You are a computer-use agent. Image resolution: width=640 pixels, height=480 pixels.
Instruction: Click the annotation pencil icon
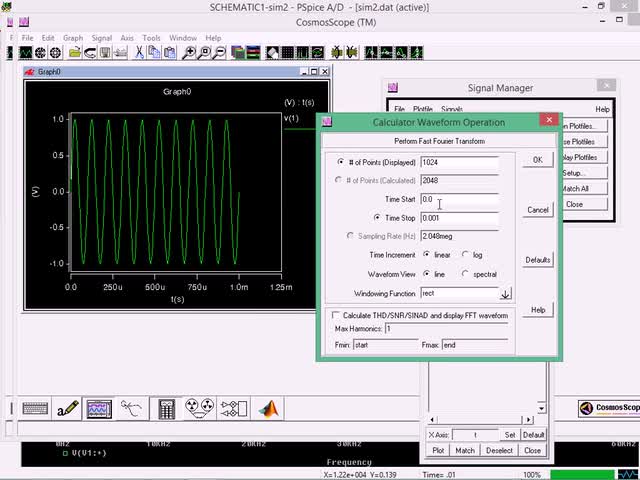click(x=67, y=408)
